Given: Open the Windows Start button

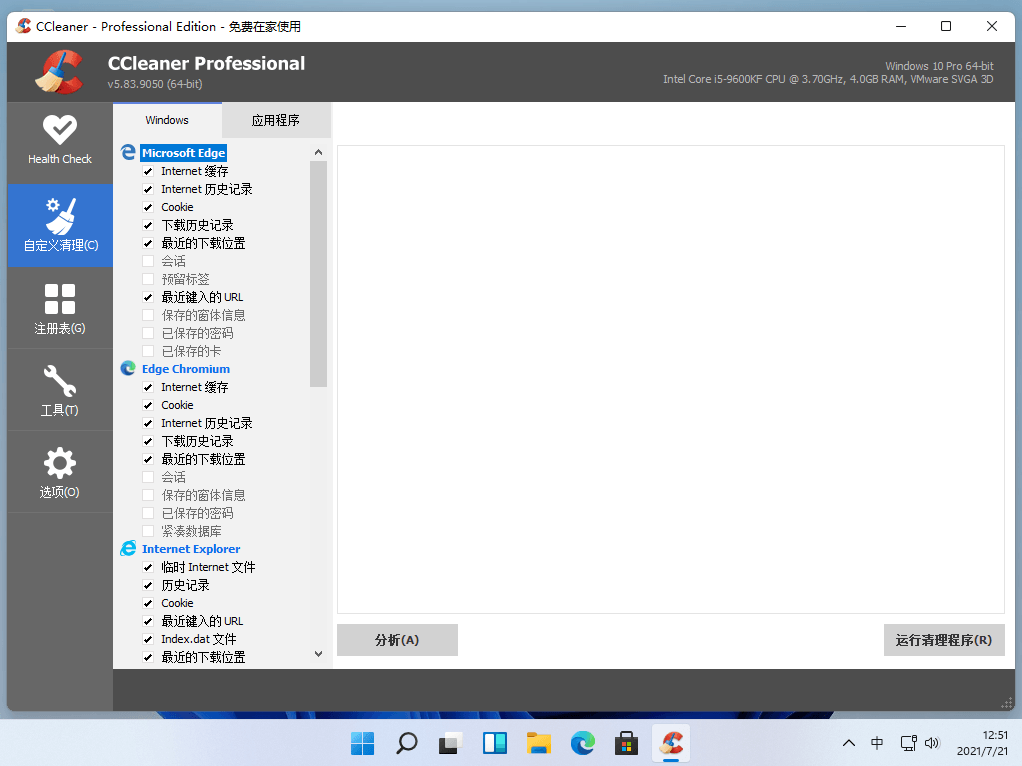Looking at the screenshot, I should [362, 743].
